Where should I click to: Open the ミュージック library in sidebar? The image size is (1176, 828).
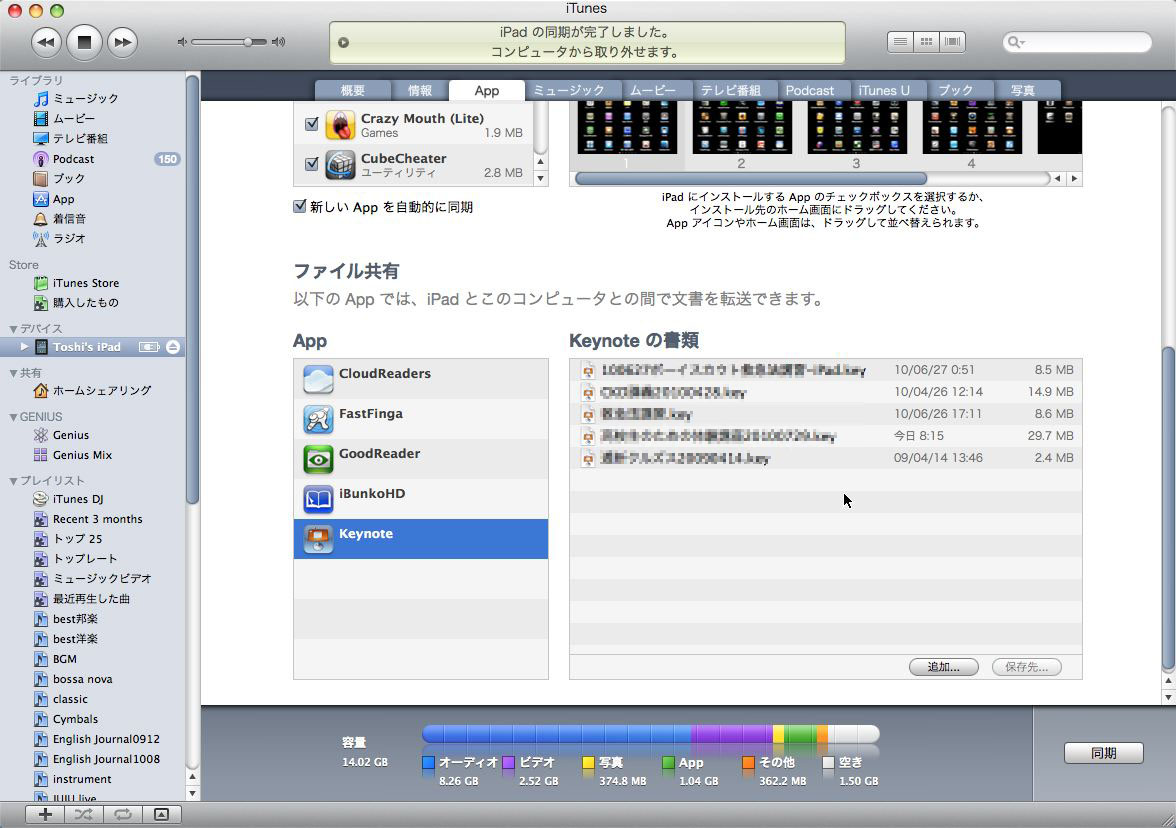tap(86, 98)
